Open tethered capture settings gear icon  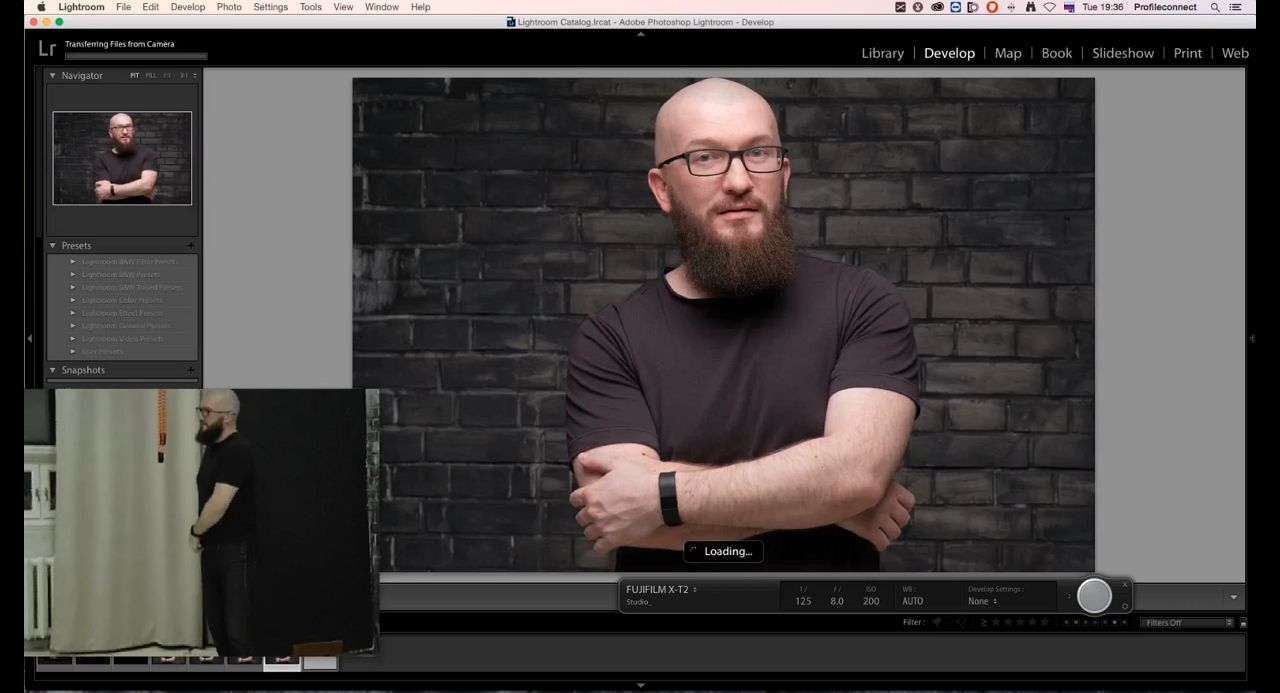[1125, 606]
